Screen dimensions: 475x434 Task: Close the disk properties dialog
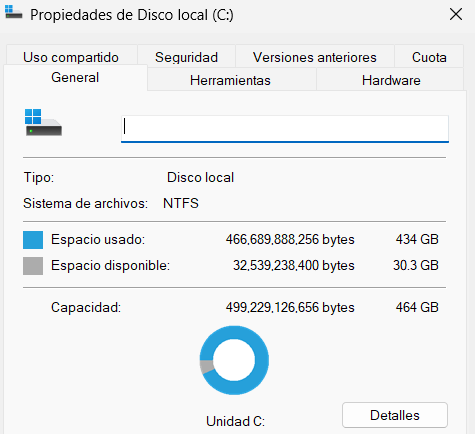coord(456,14)
